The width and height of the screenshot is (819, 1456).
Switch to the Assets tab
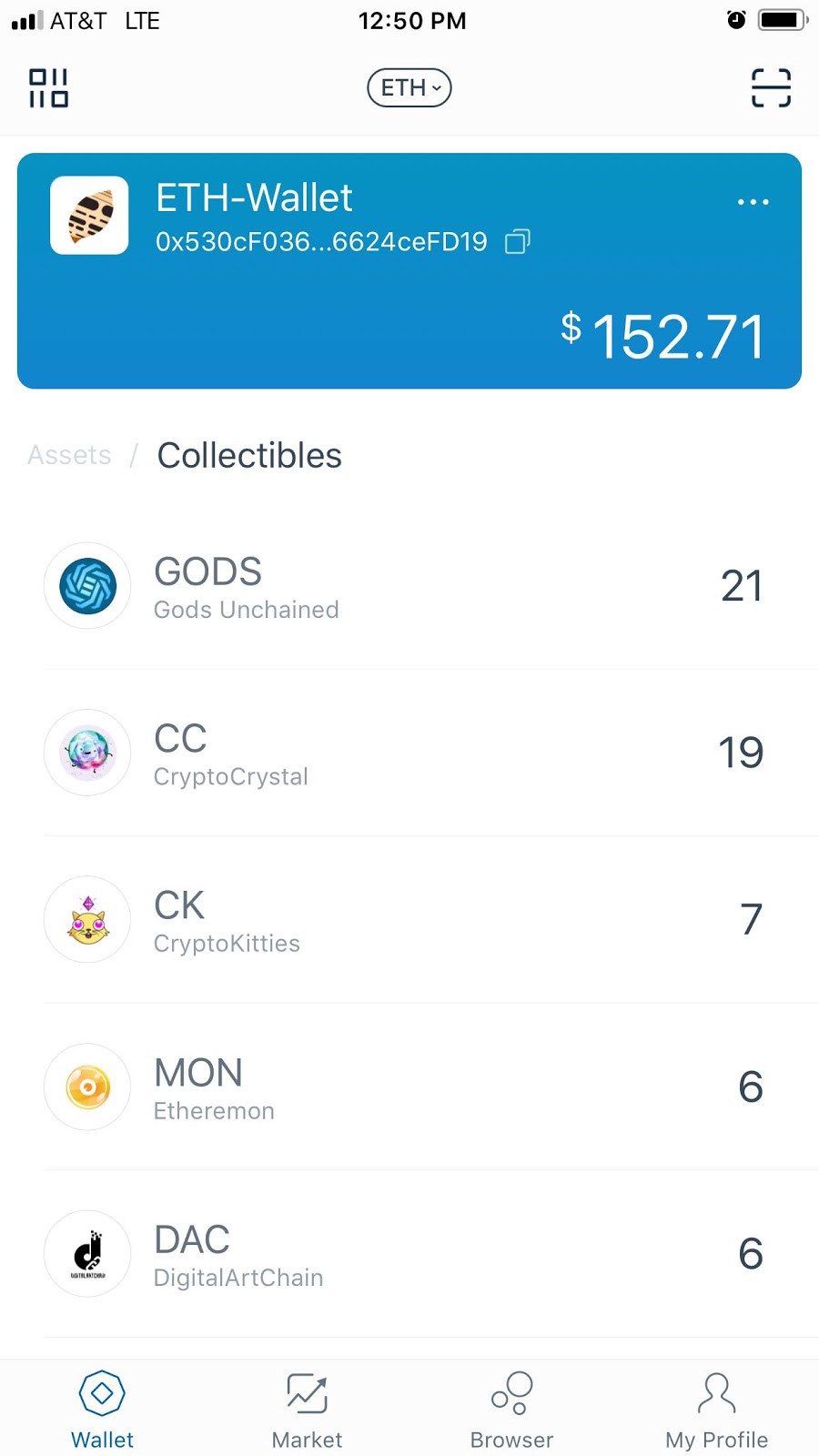[x=69, y=455]
